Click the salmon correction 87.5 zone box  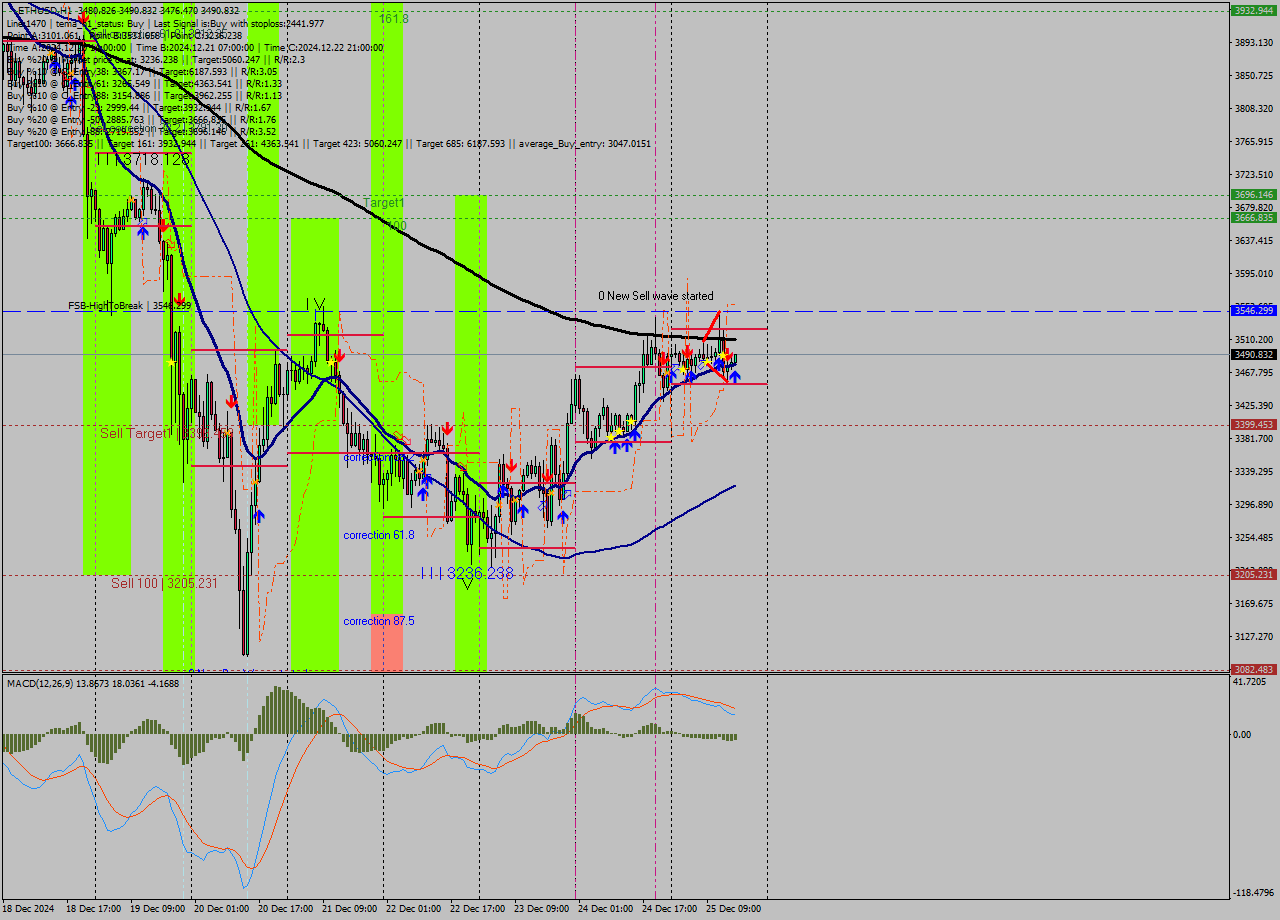[387, 642]
